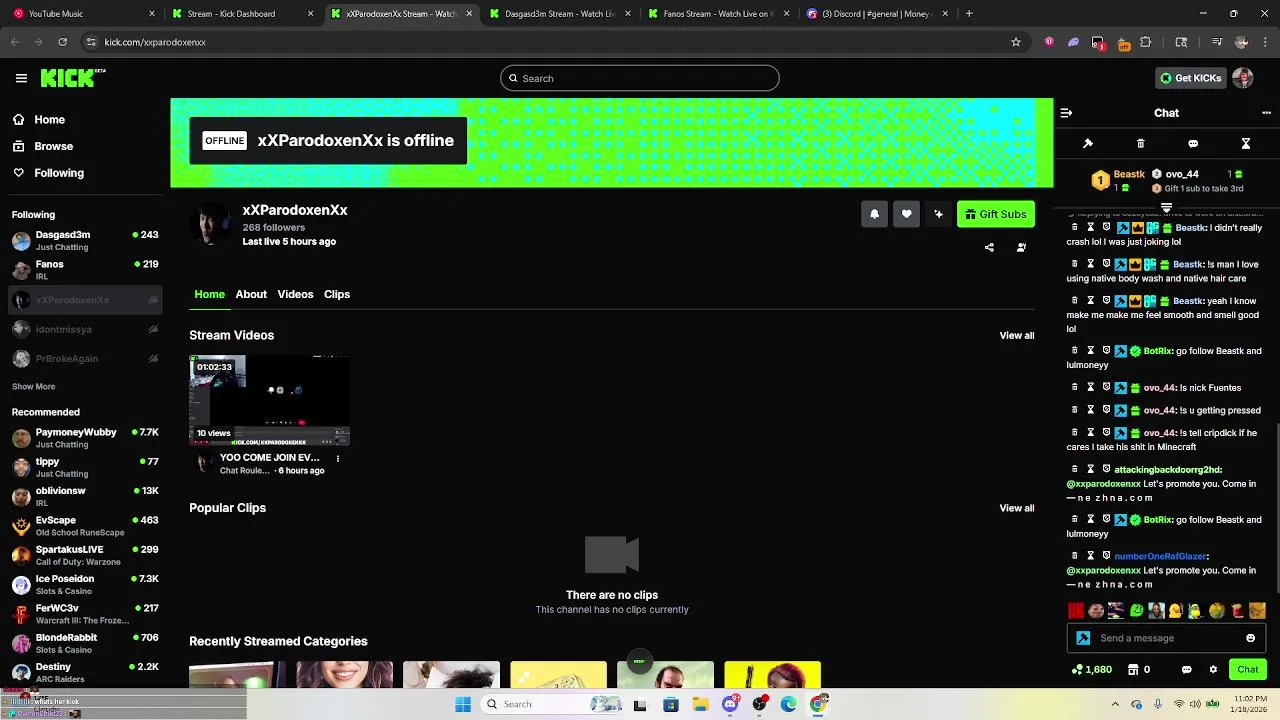The image size is (1280, 720).
Task: Open PrBrokeAgain channel in sidebar
Action: [x=84, y=358]
